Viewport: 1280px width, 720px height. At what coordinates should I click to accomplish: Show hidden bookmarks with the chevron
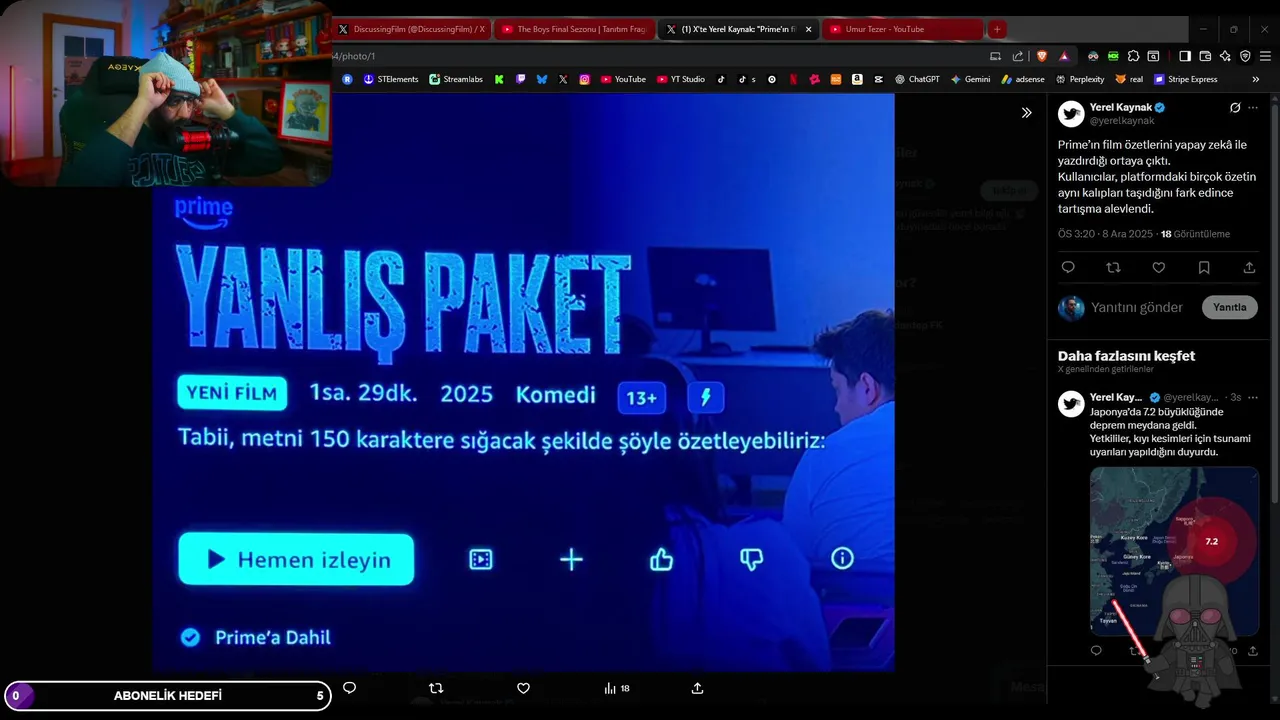click(x=1256, y=79)
